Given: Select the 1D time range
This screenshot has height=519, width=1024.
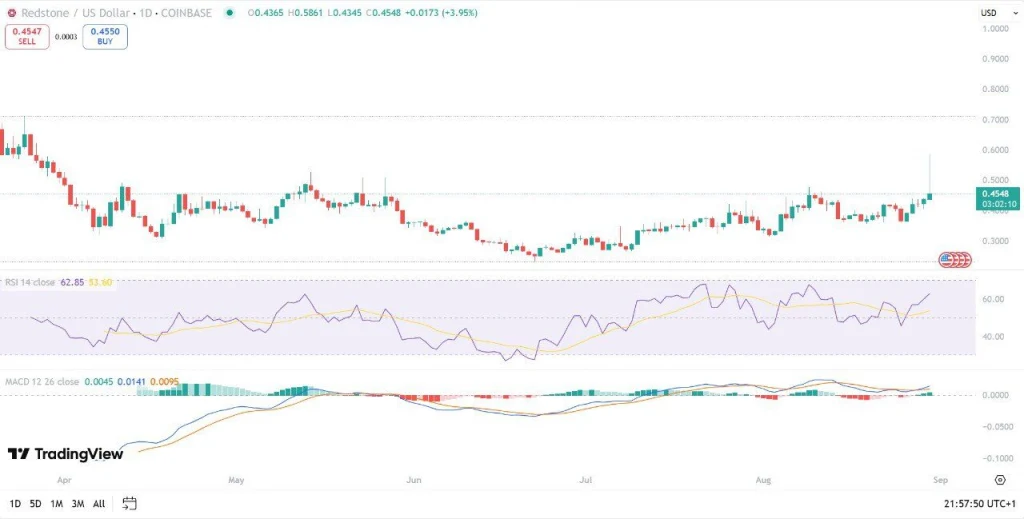Looking at the screenshot, I should pos(16,503).
